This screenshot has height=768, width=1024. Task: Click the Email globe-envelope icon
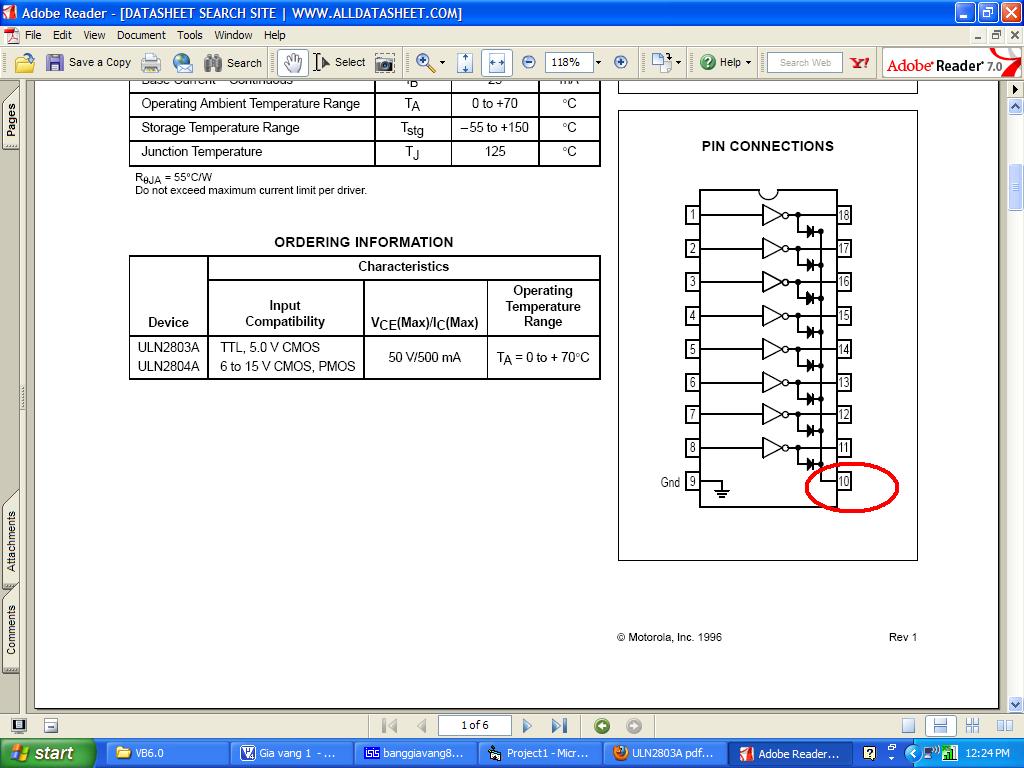click(183, 63)
